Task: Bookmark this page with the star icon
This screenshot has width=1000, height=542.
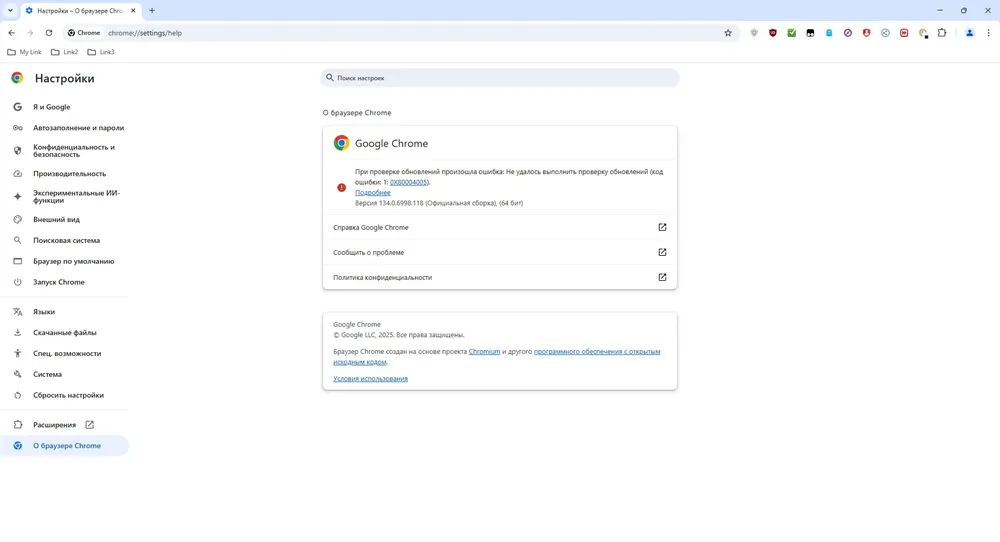Action: 728,33
